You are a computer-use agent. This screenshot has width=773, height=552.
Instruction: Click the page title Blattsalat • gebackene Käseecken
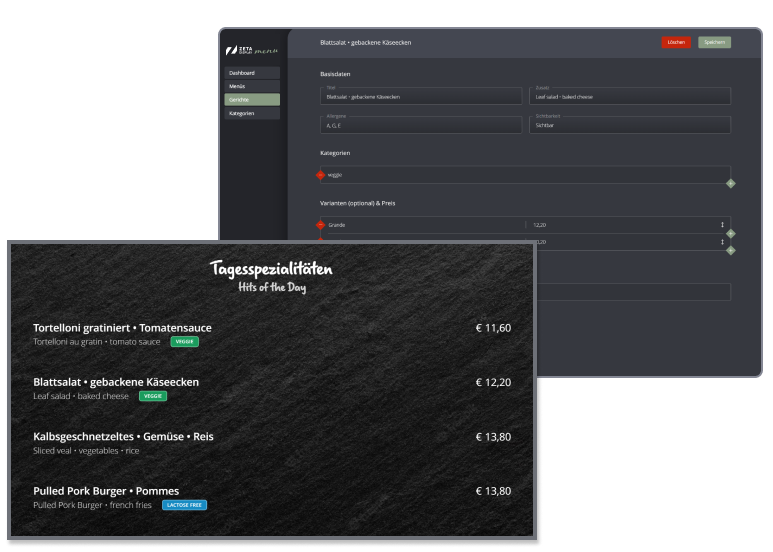point(365,42)
